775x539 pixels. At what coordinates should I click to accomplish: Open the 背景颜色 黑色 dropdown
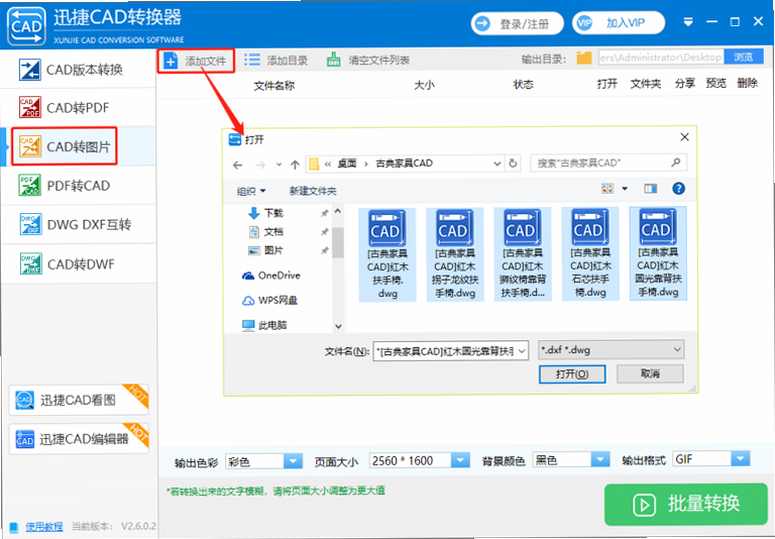pyautogui.click(x=571, y=460)
